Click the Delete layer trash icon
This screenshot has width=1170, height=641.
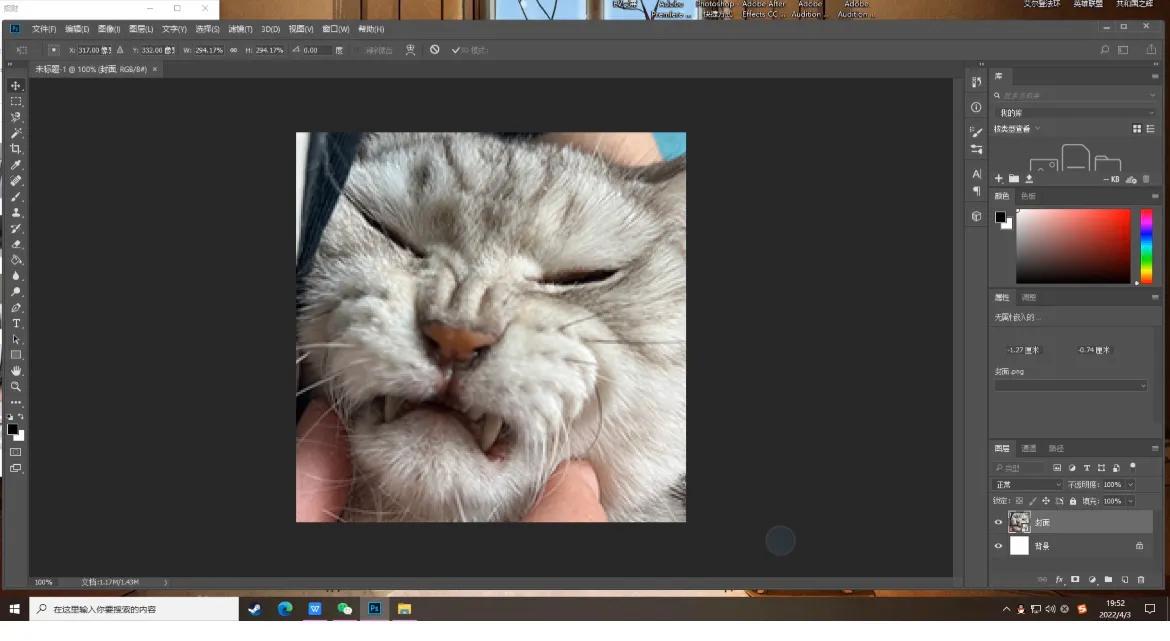point(1140,579)
